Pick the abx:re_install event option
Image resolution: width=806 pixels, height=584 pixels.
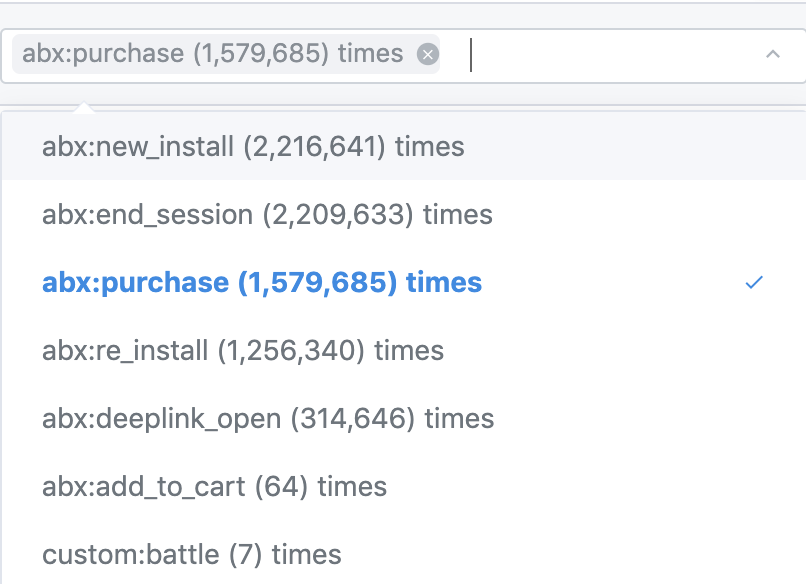[x=243, y=351]
